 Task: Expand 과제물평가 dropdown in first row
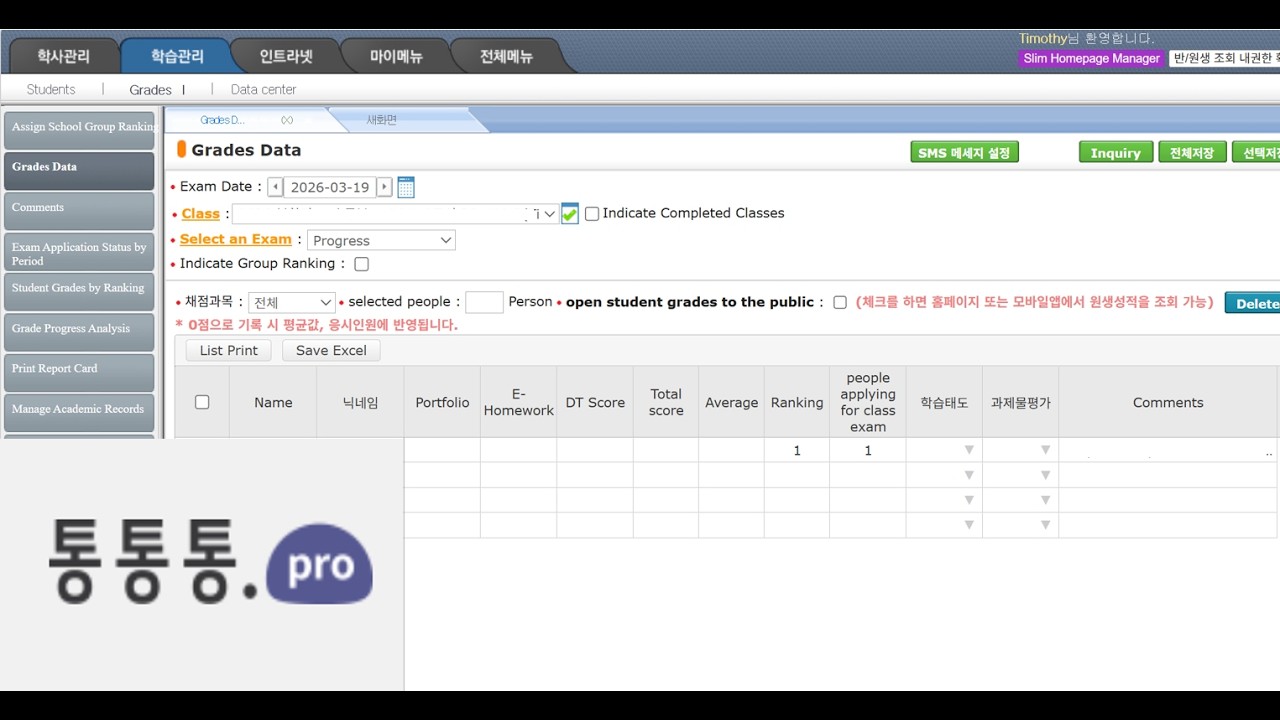point(1045,450)
